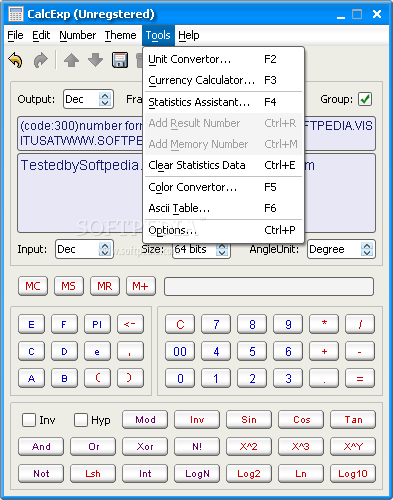Click the lowercase e constant button
This screenshot has height=500, width=393.
point(97,351)
